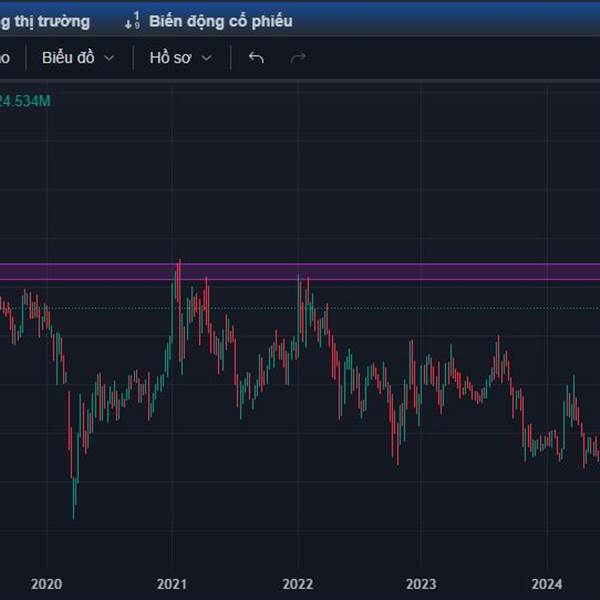The image size is (600, 600).
Task: Click the 2021 label on the time axis
Action: click(x=172, y=584)
